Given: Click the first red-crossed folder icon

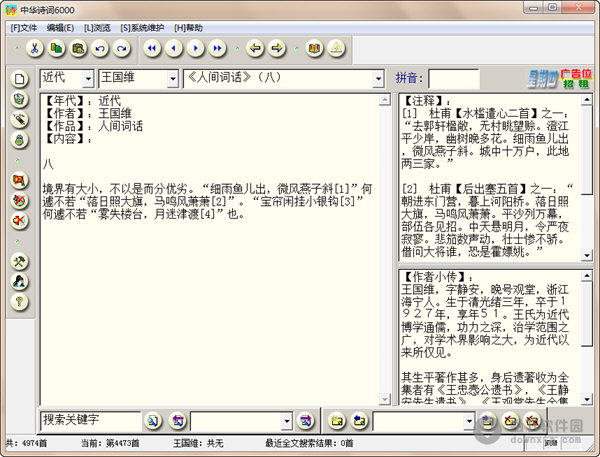Looking at the screenshot, I should coord(510,421).
